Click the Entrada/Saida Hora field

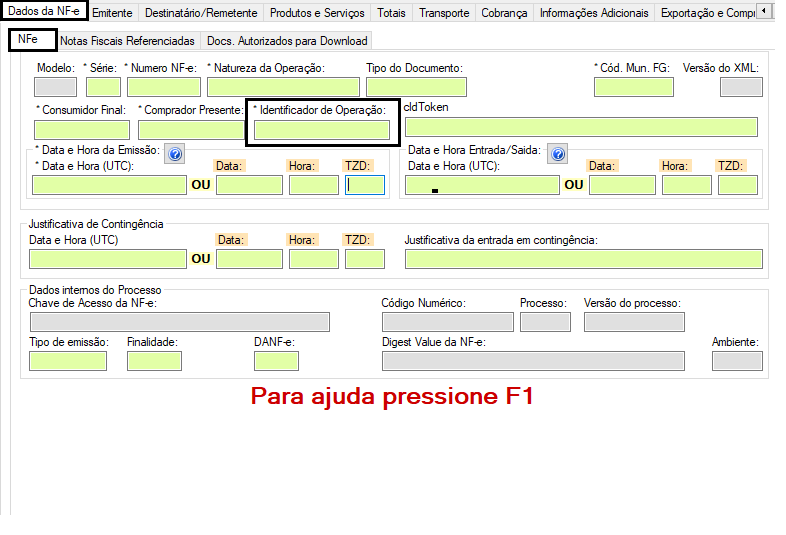point(687,185)
